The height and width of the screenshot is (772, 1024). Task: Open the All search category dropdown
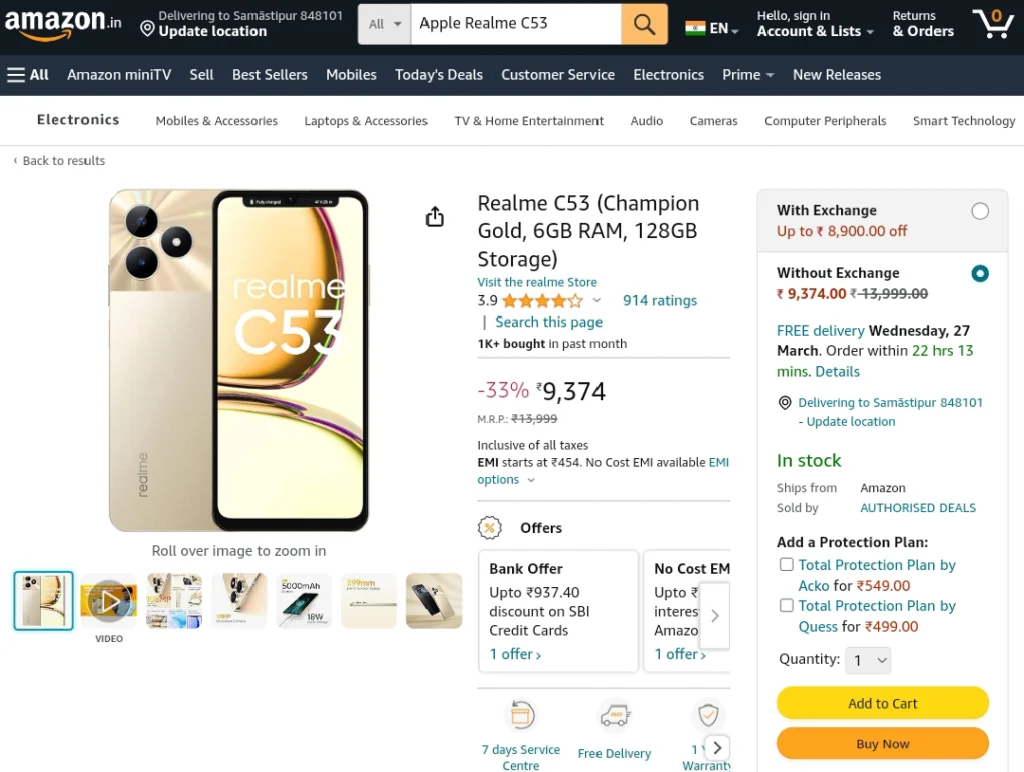(x=385, y=24)
